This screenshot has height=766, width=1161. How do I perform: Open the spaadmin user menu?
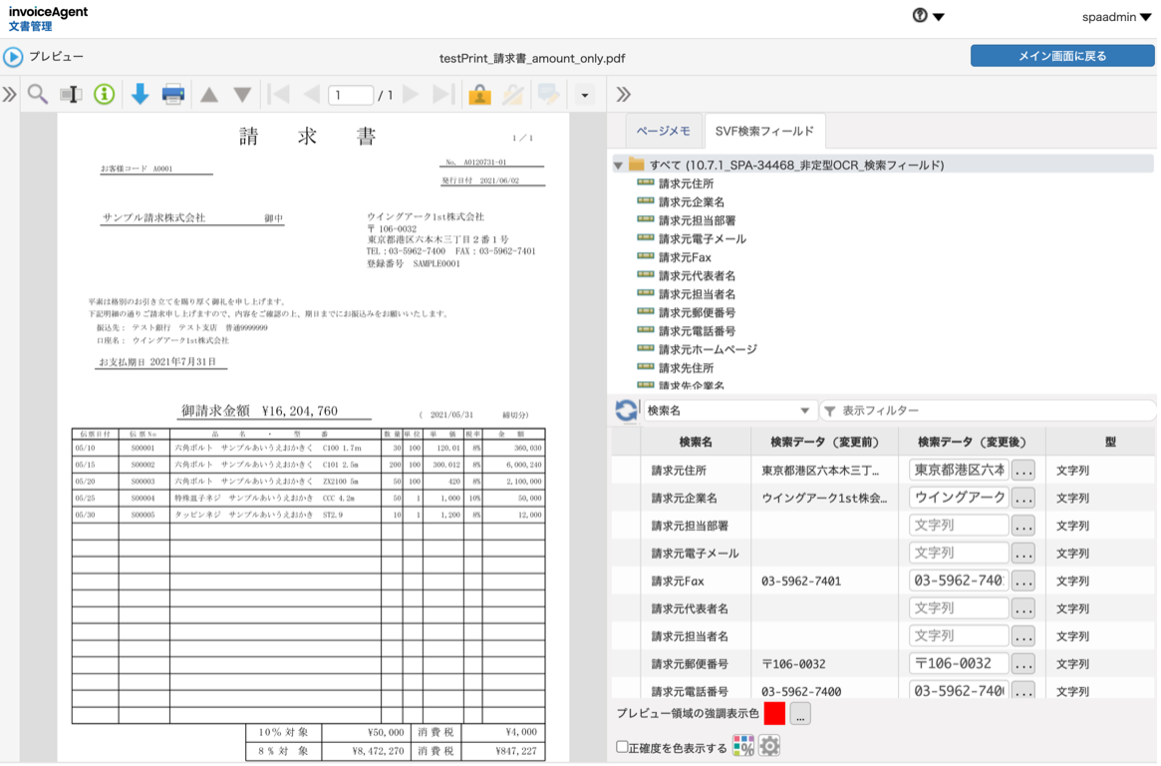[1116, 17]
